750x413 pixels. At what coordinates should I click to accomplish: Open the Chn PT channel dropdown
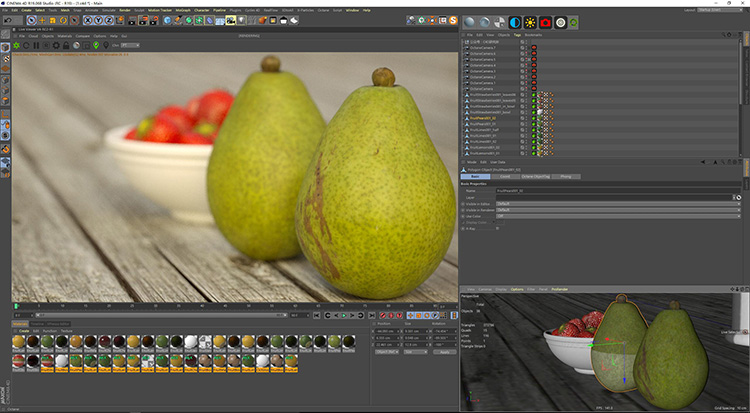[130, 45]
